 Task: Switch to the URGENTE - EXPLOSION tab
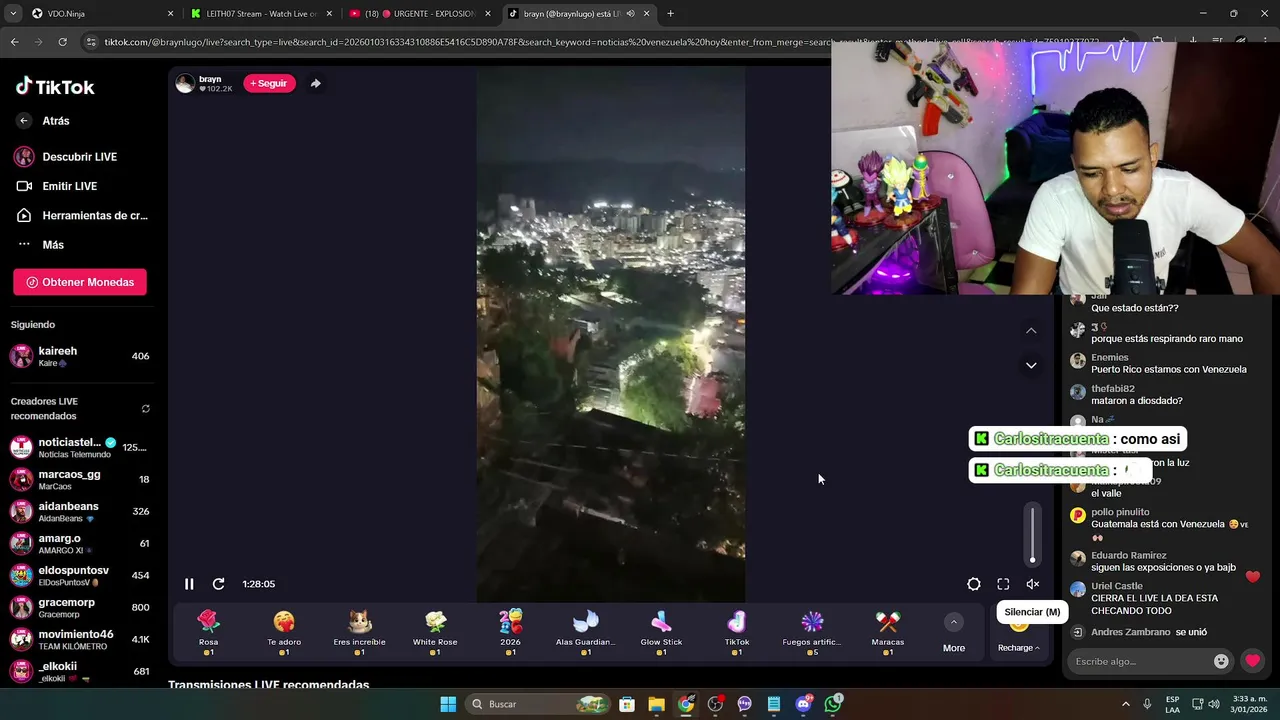pos(420,14)
